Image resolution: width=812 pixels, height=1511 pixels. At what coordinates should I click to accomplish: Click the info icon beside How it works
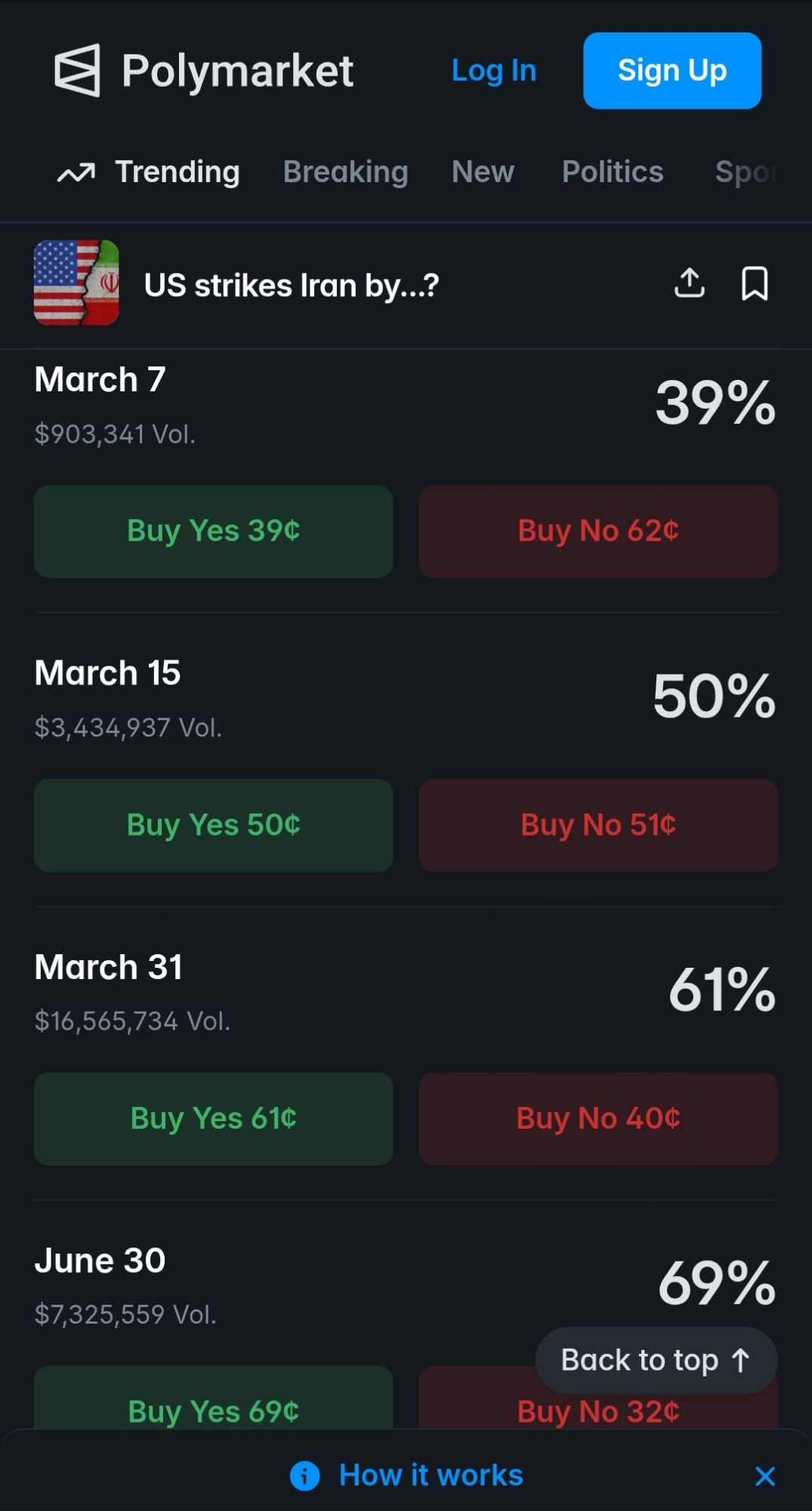click(305, 1475)
